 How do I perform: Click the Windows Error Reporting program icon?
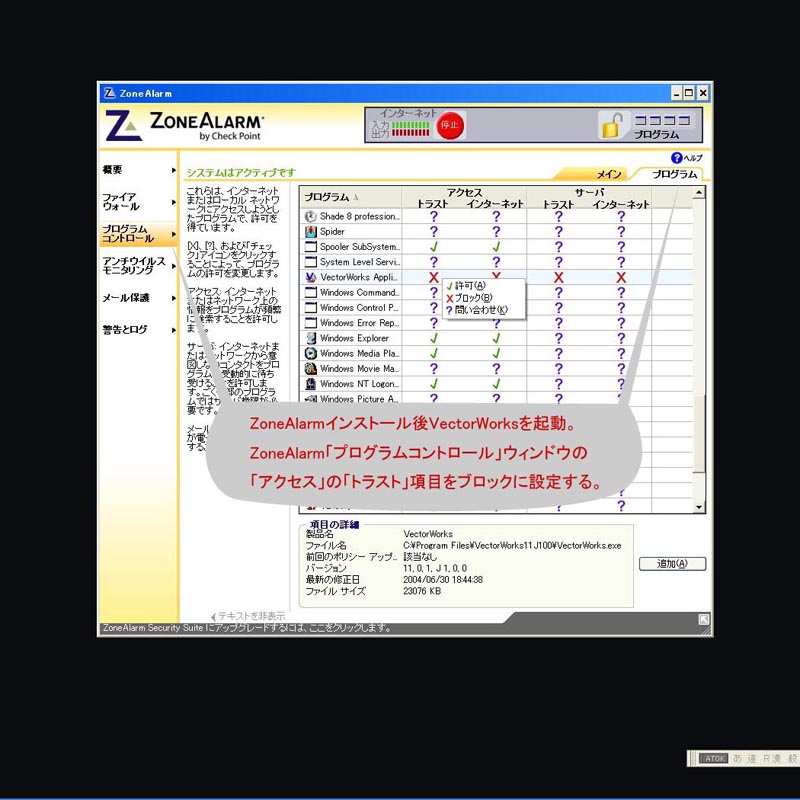(x=310, y=323)
